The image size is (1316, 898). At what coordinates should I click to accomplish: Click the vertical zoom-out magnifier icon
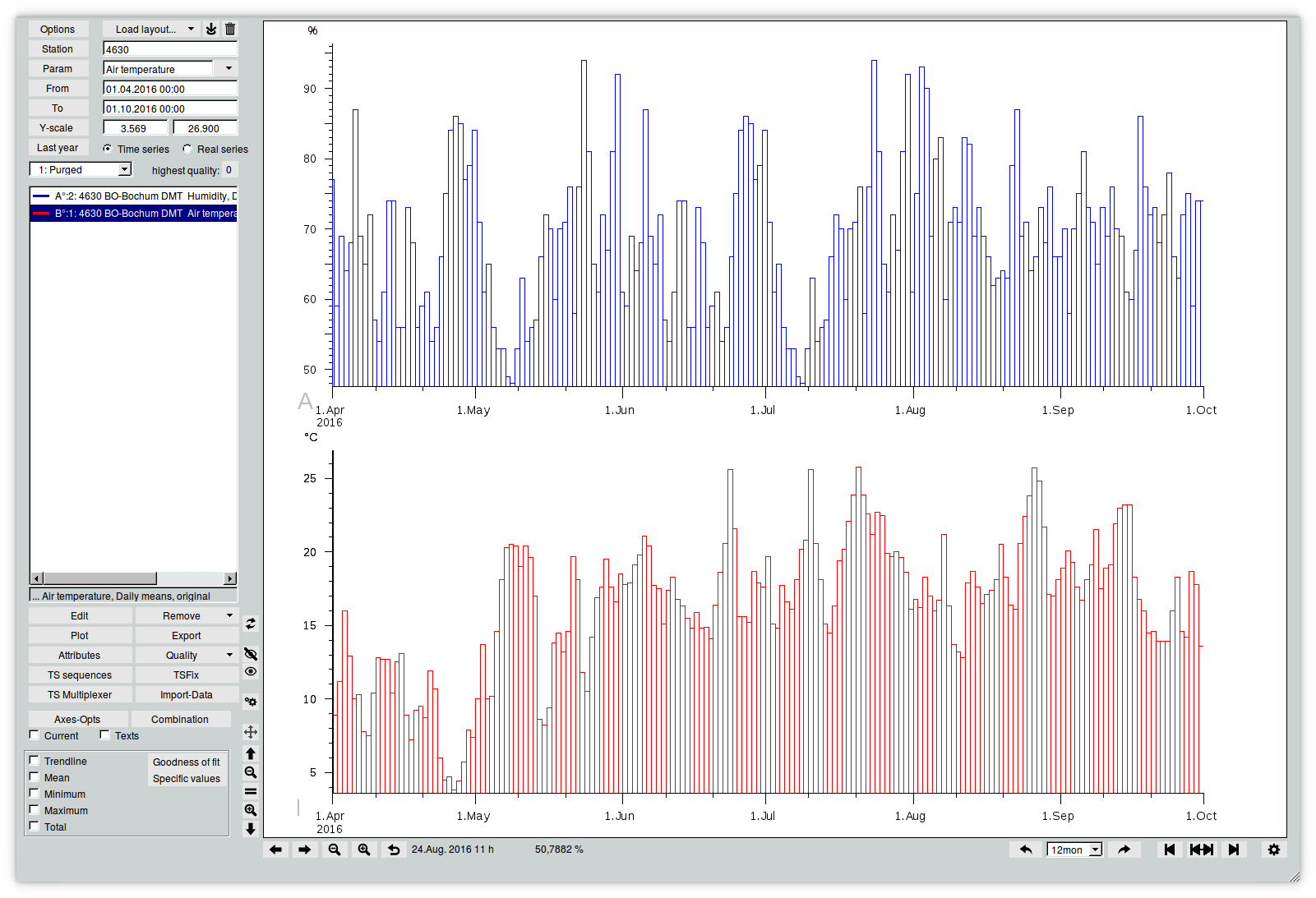[x=251, y=772]
